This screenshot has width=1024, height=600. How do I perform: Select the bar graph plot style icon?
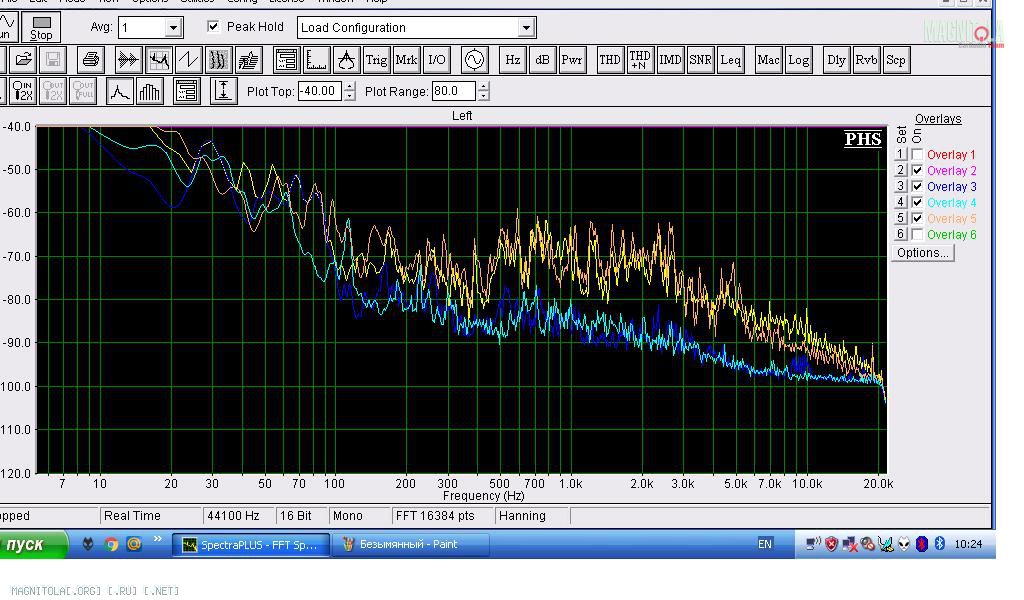150,91
